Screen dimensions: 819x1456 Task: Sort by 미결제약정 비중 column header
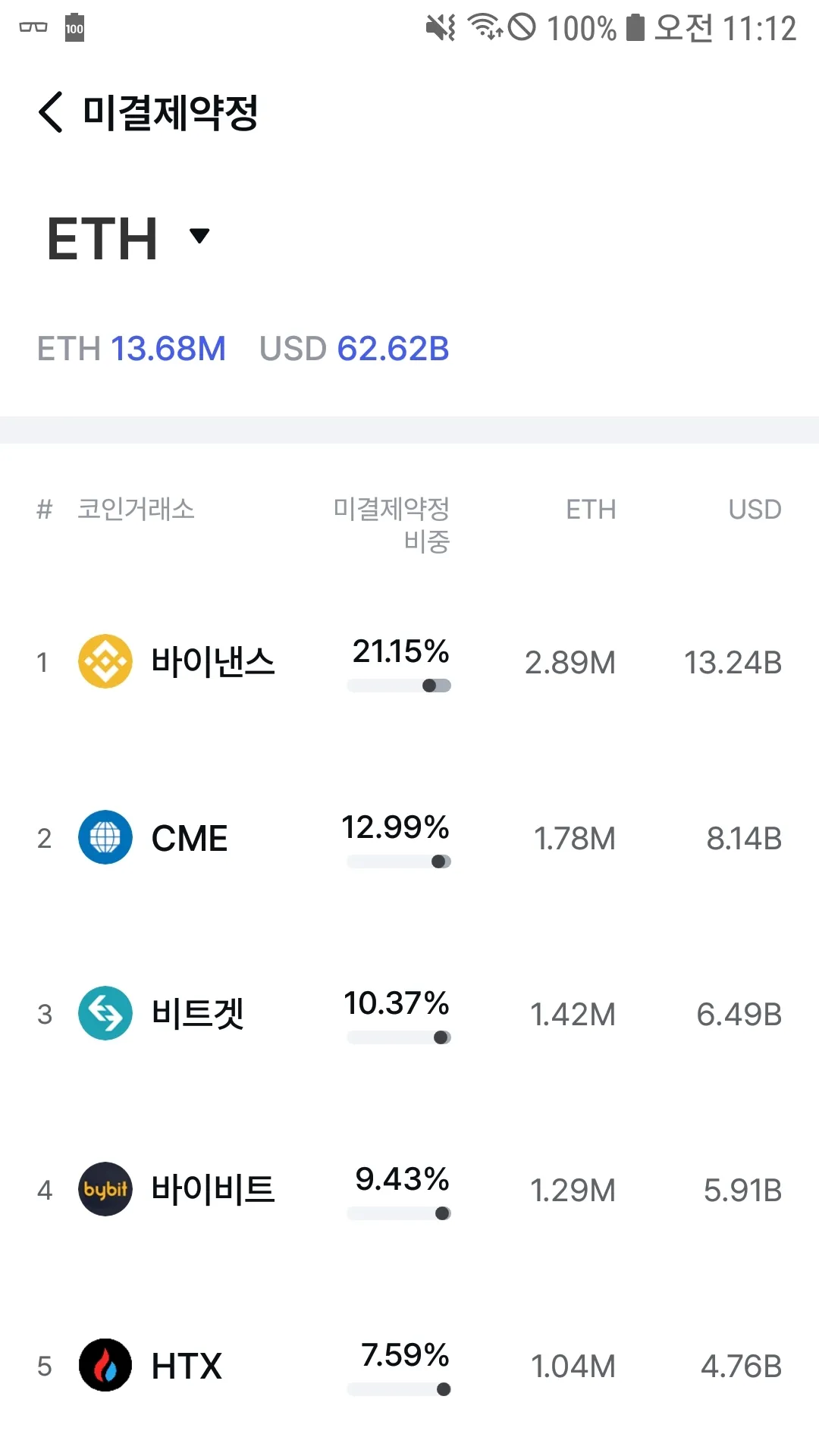(x=392, y=525)
